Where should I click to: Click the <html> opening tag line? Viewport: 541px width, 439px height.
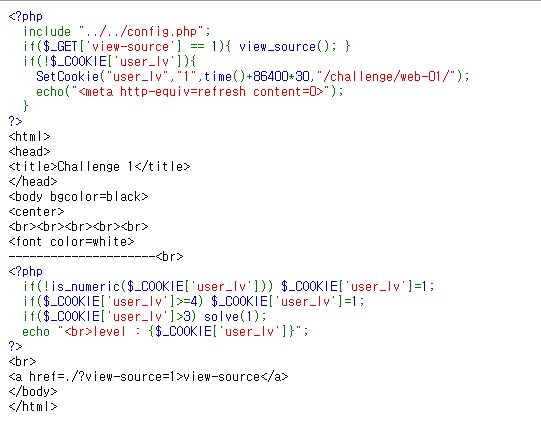[x=30, y=137]
